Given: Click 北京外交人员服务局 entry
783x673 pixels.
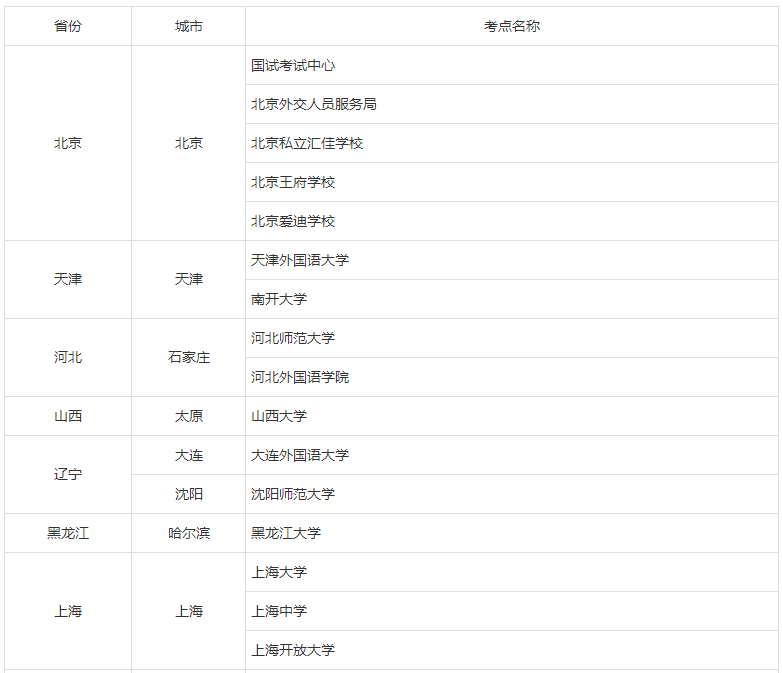Looking at the screenshot, I should (x=512, y=104).
